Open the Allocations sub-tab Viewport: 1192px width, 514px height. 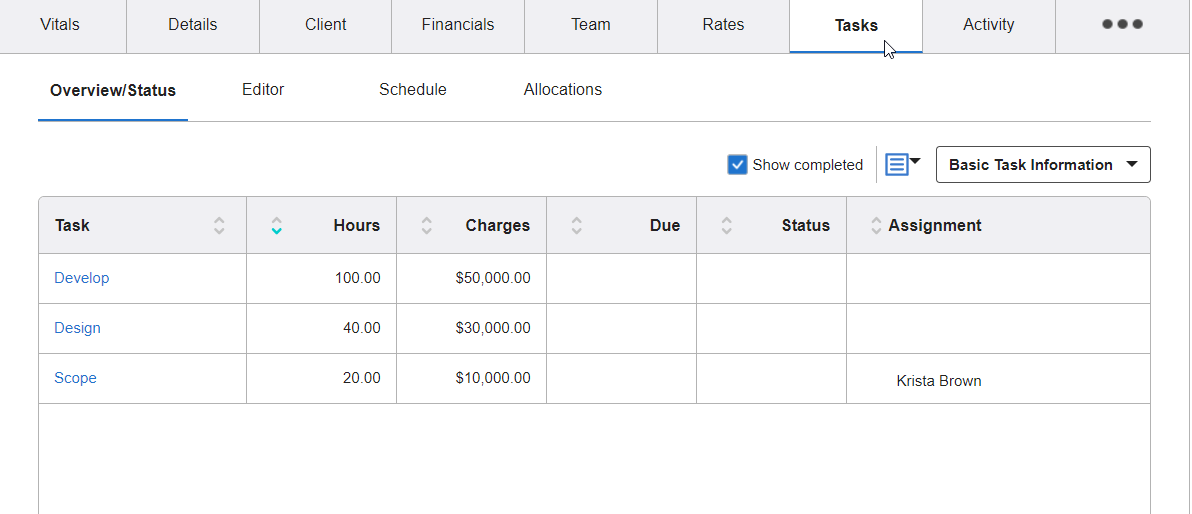(x=563, y=90)
